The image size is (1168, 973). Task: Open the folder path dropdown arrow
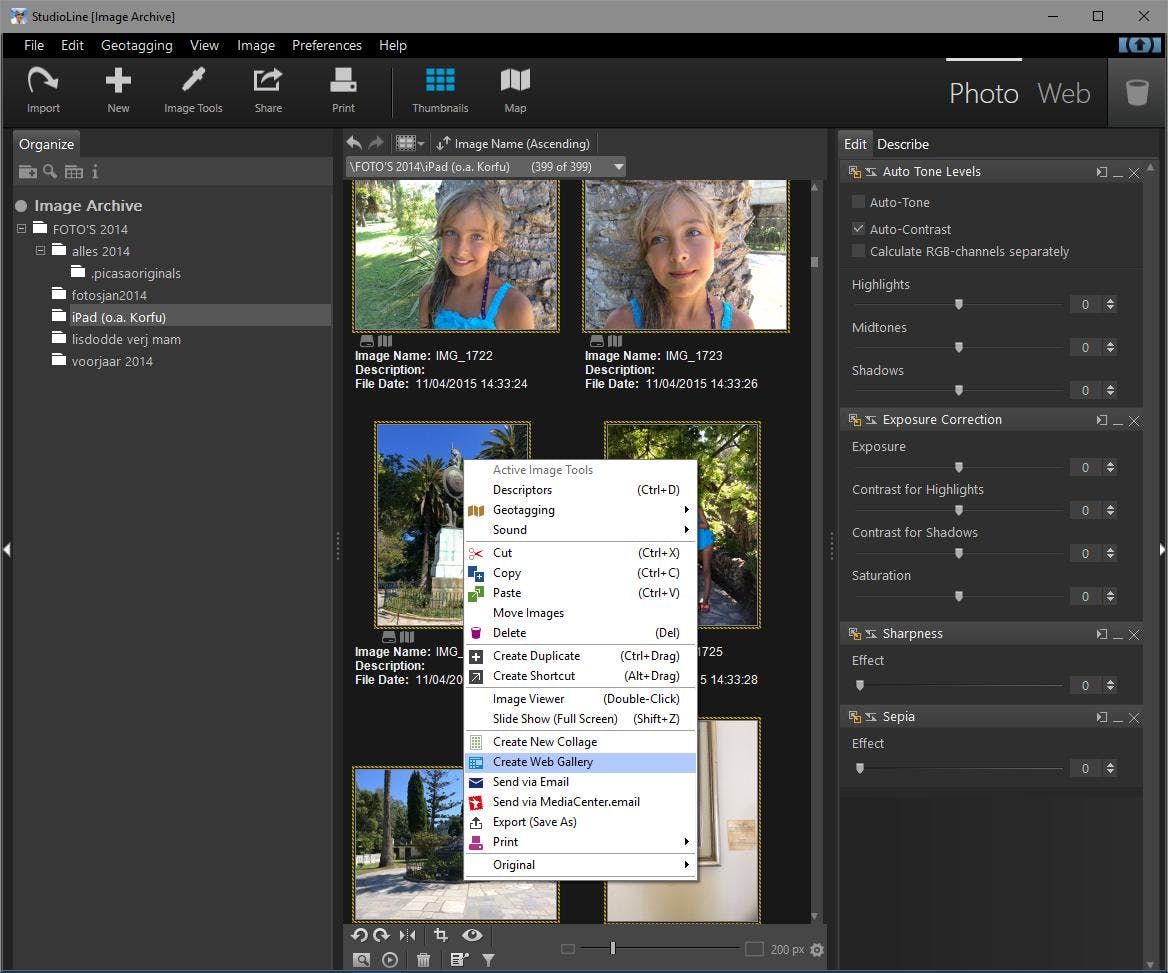(619, 167)
